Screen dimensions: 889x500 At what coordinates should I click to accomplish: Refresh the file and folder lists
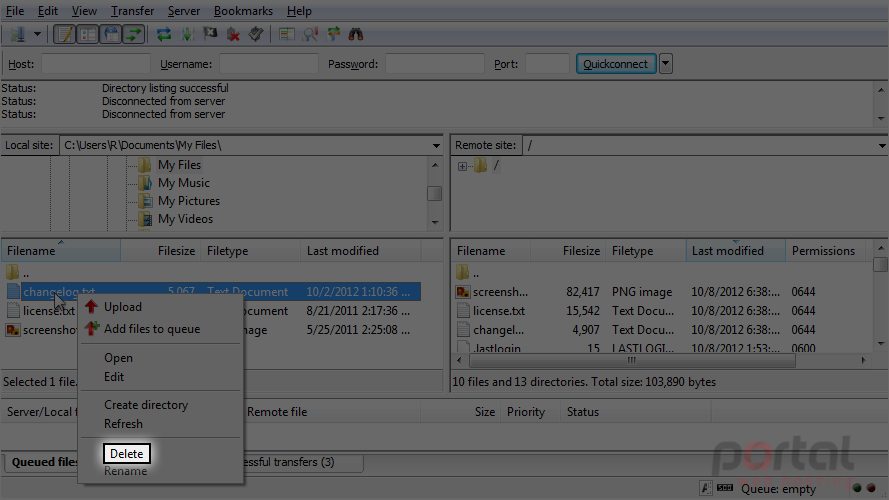click(x=164, y=35)
